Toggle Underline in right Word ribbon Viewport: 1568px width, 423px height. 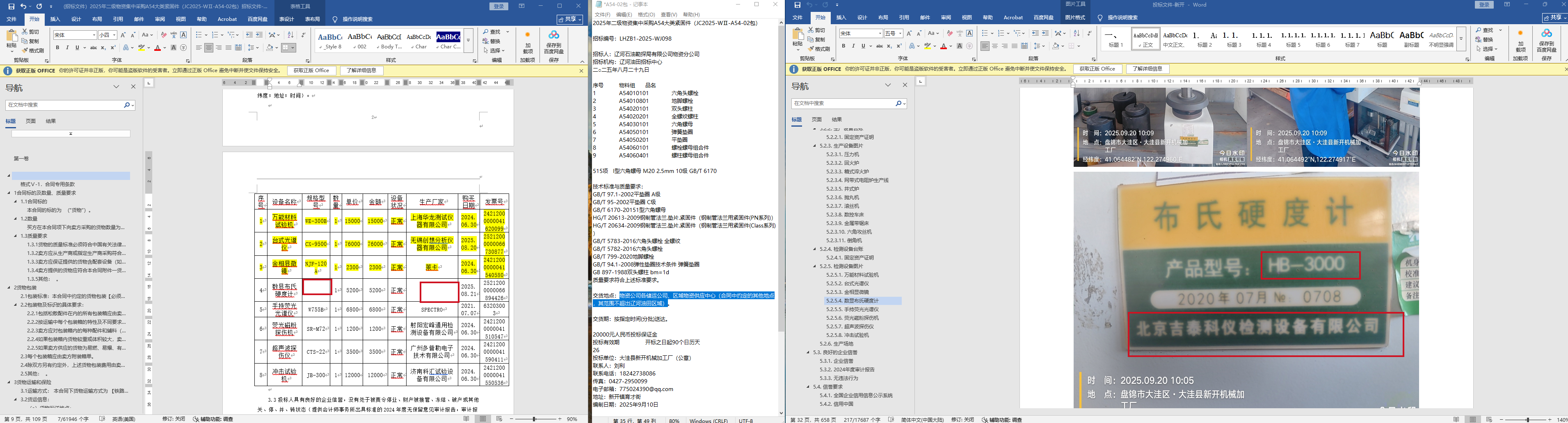(863, 46)
